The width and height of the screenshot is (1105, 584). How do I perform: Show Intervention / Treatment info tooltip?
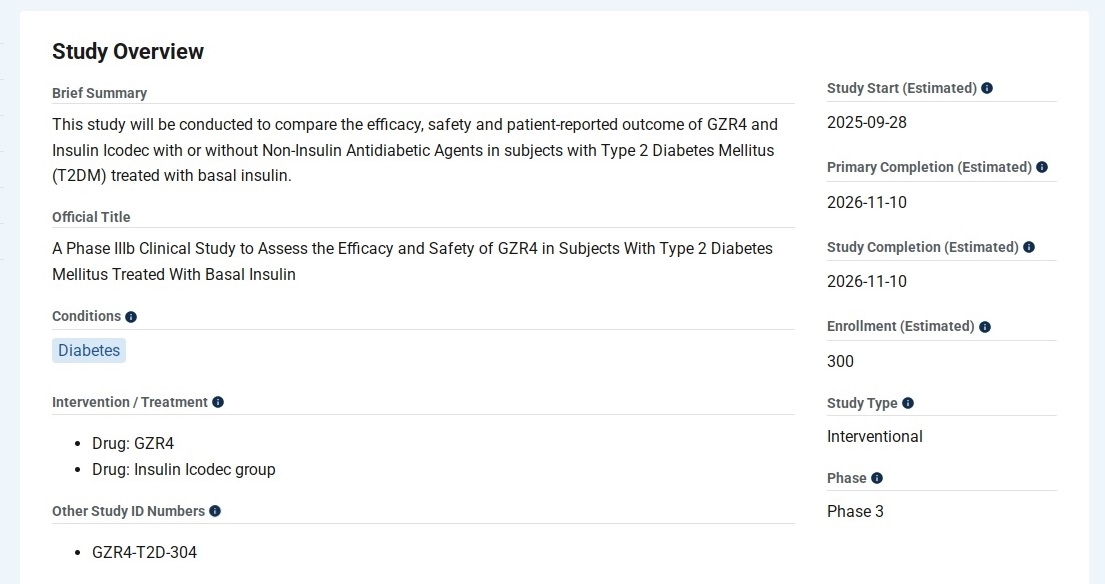click(218, 402)
